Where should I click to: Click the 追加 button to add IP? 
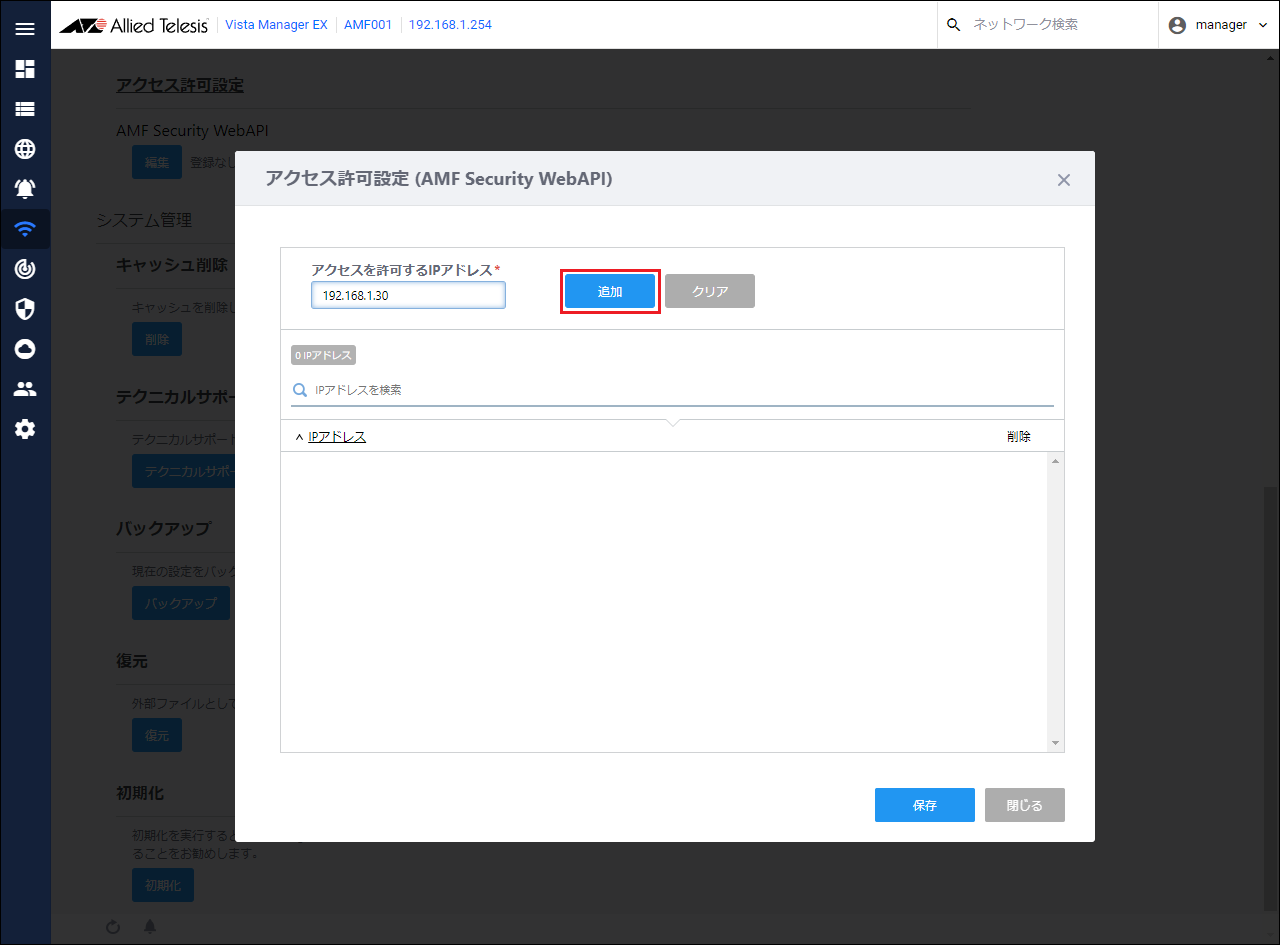(x=610, y=291)
